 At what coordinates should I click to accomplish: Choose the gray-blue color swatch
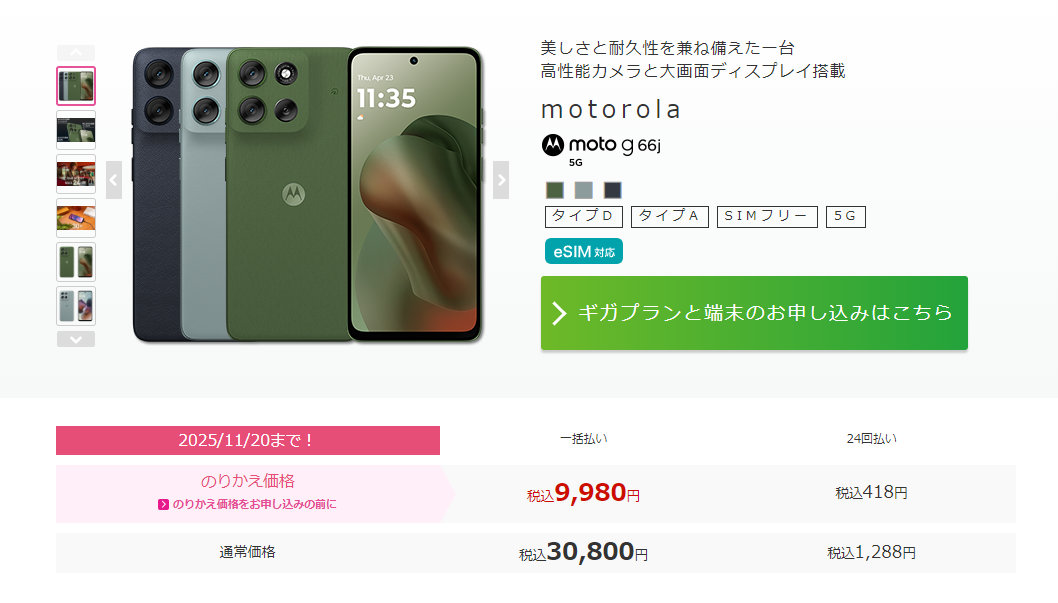584,190
